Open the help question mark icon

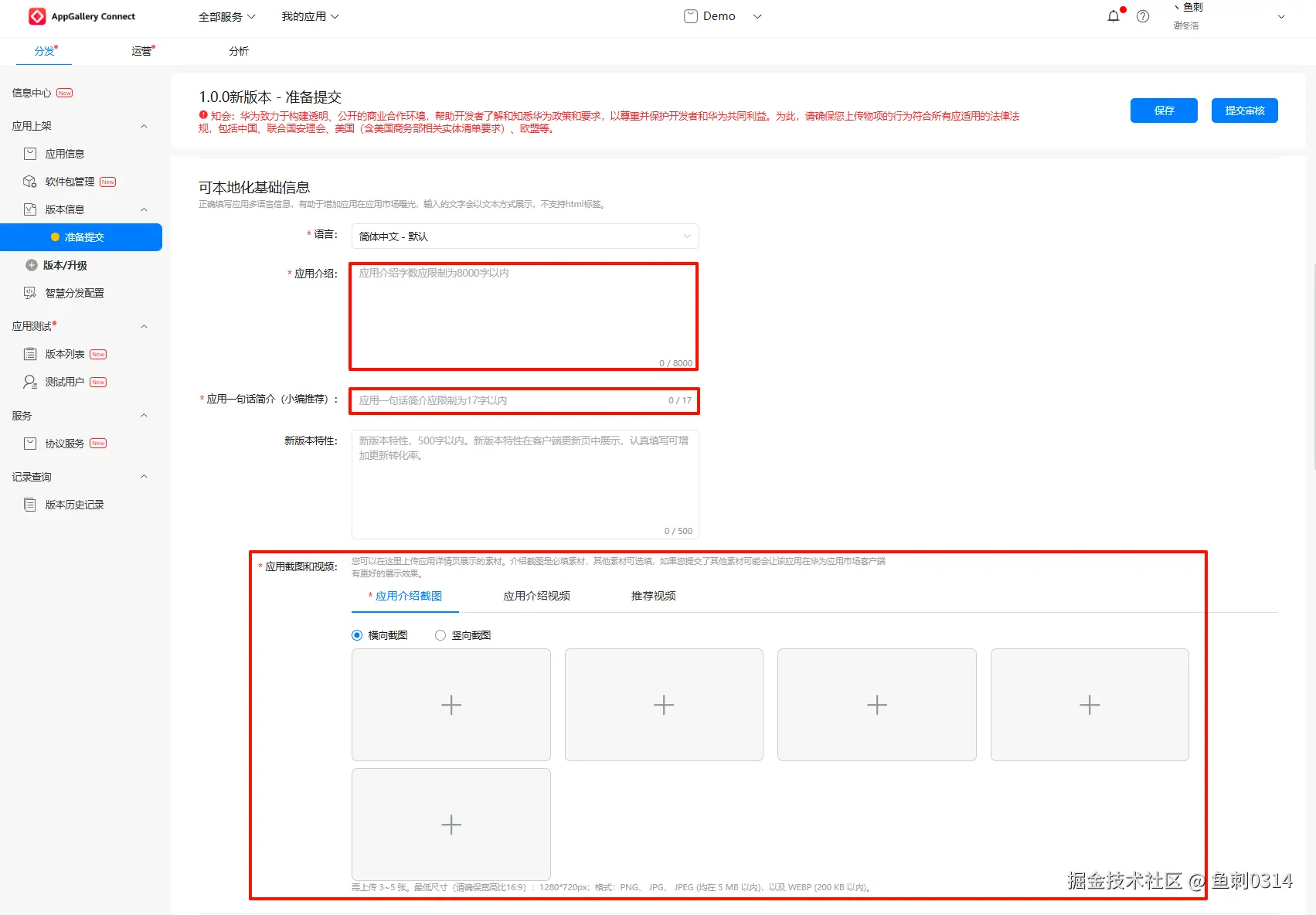tap(1143, 16)
